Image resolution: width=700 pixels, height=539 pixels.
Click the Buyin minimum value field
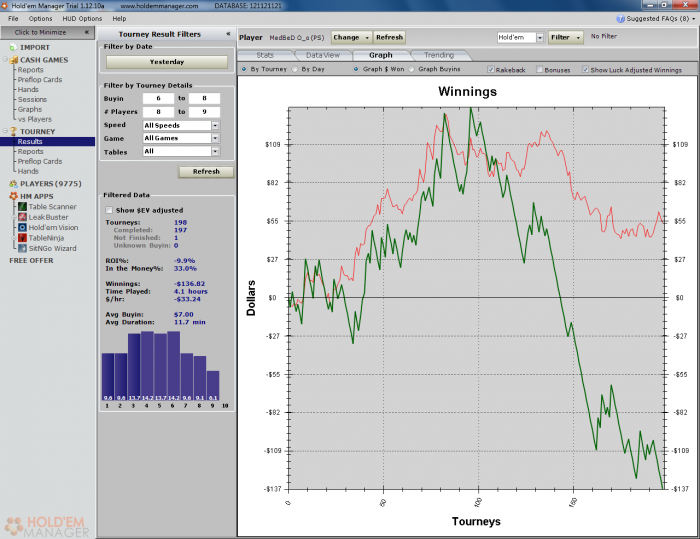point(158,99)
